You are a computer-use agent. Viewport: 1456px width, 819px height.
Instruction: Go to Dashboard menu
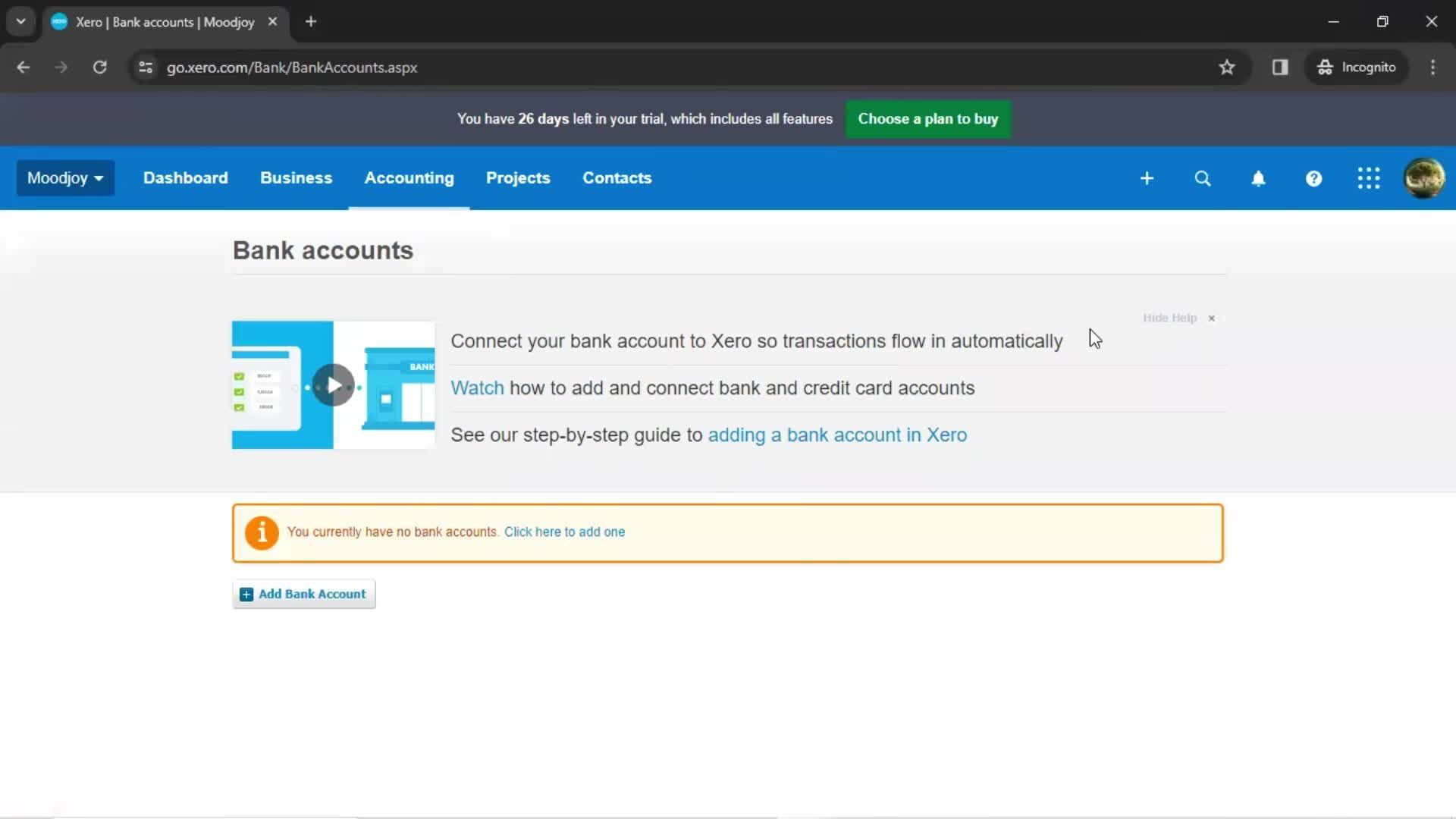185,178
